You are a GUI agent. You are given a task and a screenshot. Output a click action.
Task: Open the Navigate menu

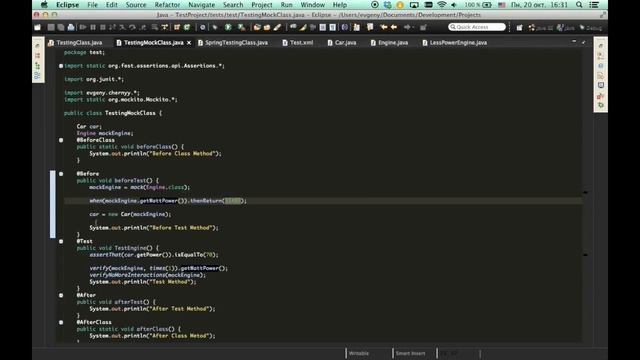click(202, 5)
